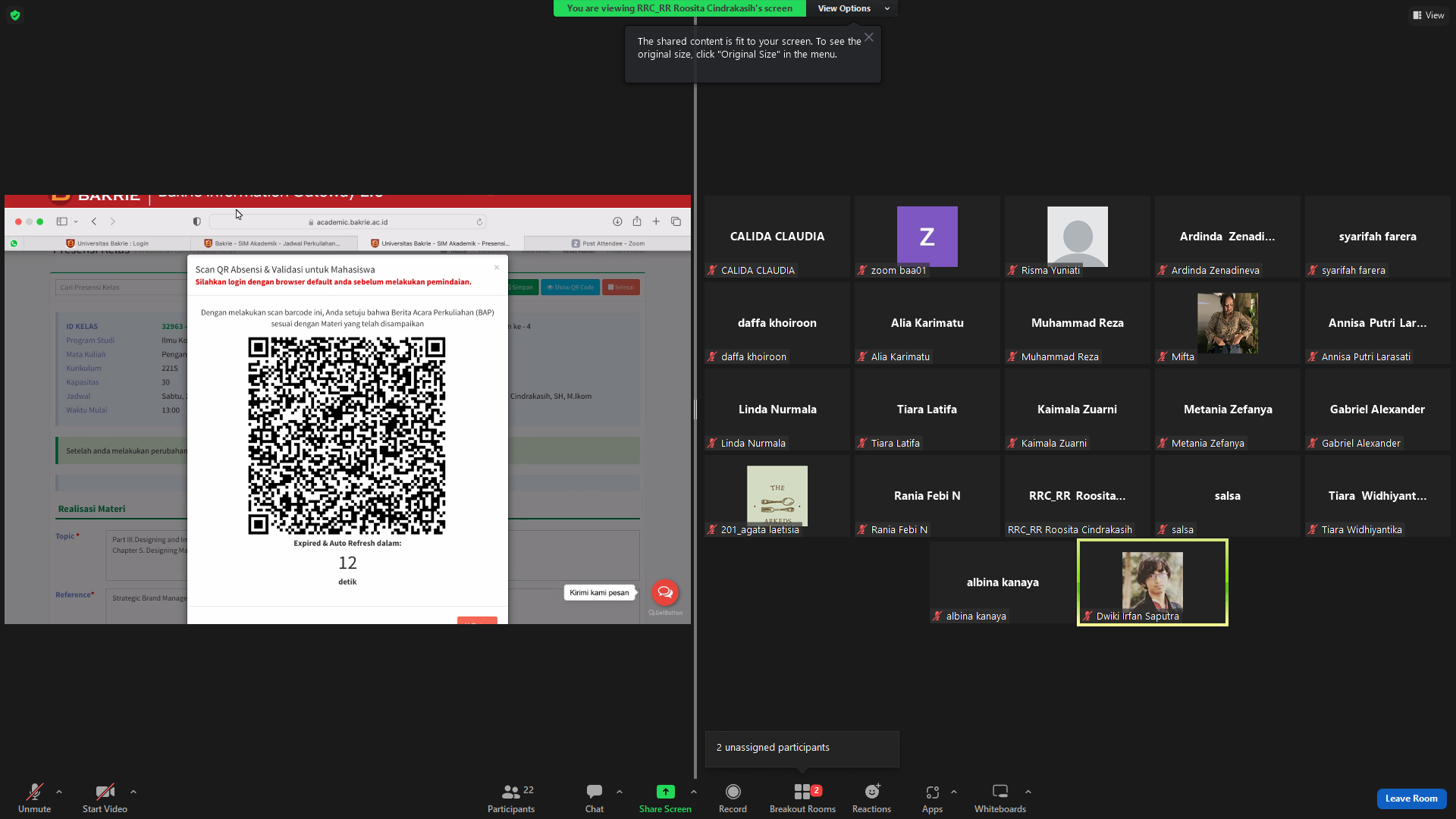Click the red Selesai button
Viewport: 1456px width, 819px height.
pyautogui.click(x=621, y=287)
